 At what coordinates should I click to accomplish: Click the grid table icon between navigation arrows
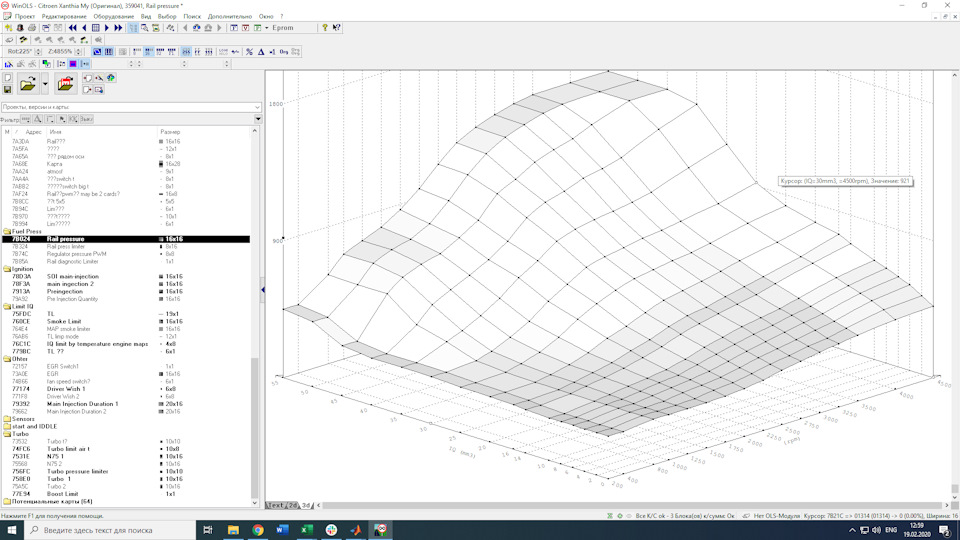tap(96, 28)
